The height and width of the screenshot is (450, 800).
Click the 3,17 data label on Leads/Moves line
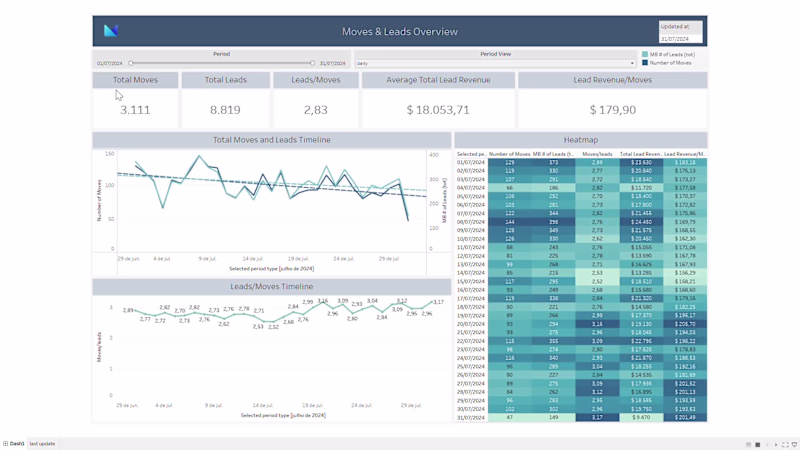pos(438,302)
